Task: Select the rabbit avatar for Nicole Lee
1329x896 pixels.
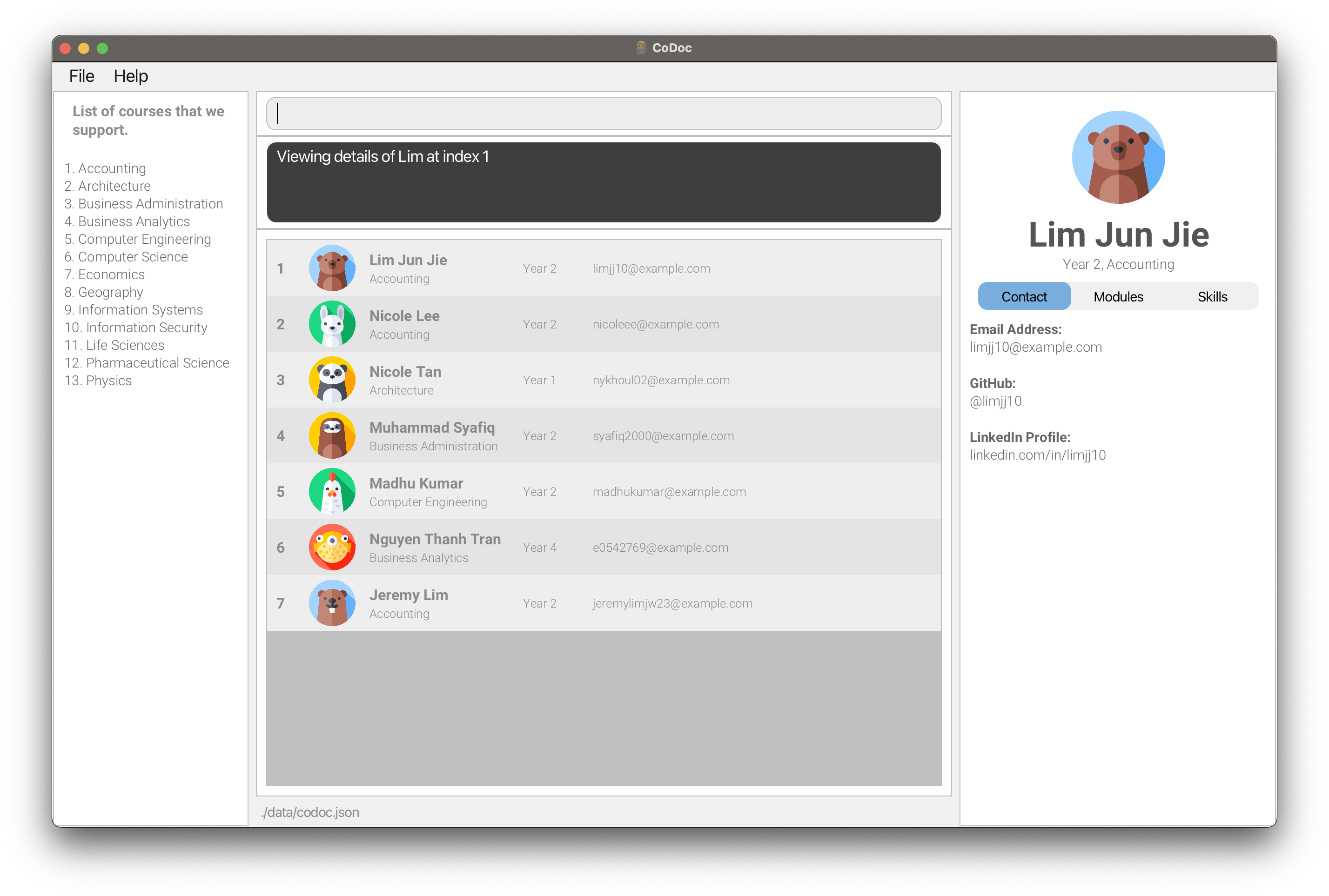Action: [332, 323]
